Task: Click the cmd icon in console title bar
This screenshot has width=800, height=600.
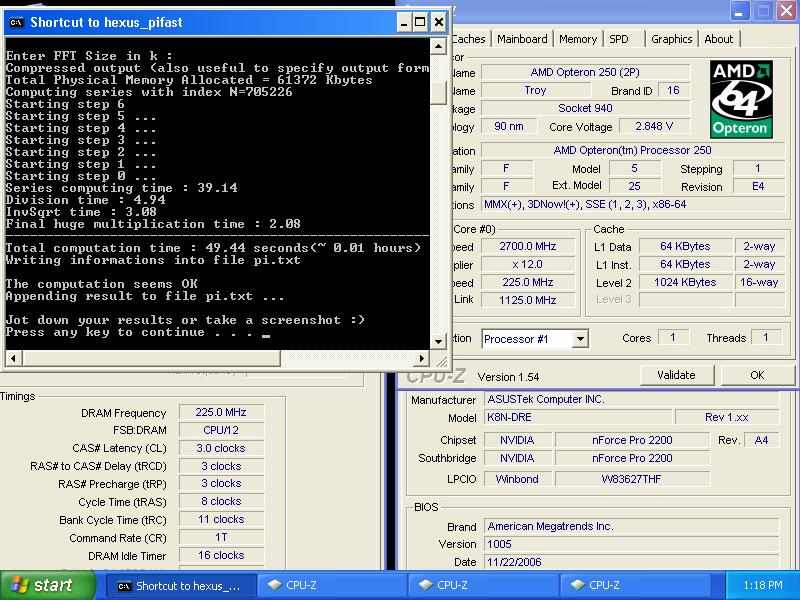Action: [x=17, y=22]
